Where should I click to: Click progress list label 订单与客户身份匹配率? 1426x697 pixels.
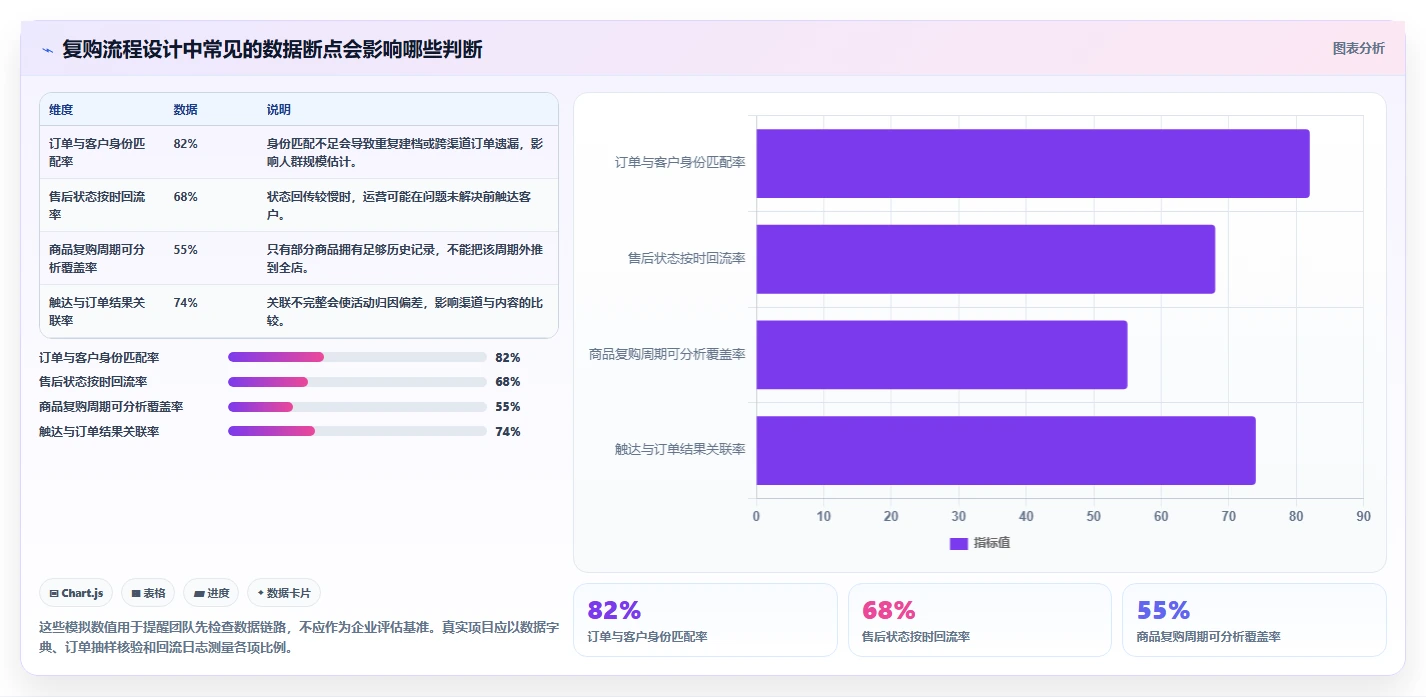click(99, 357)
